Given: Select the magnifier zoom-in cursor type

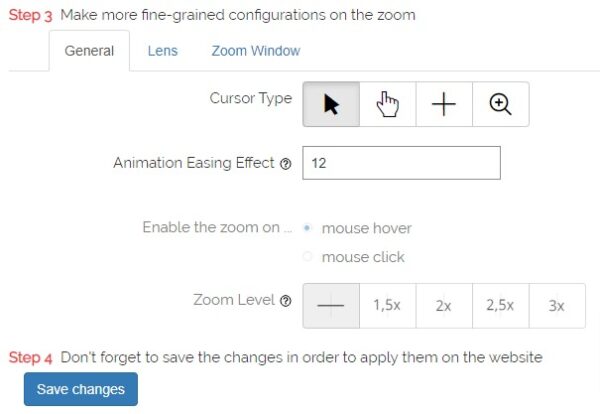Looking at the screenshot, I should [500, 105].
